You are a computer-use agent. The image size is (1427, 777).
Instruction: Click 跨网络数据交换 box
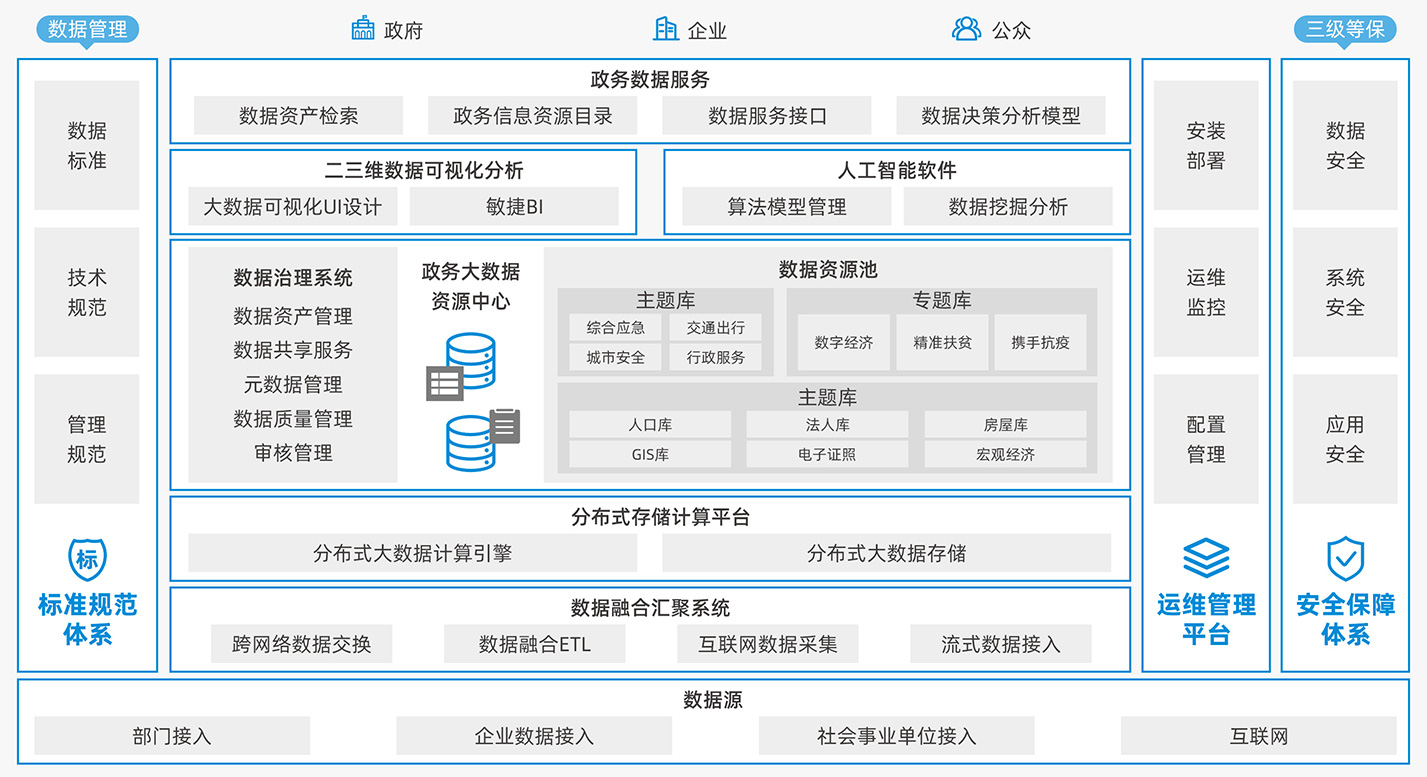pos(301,643)
